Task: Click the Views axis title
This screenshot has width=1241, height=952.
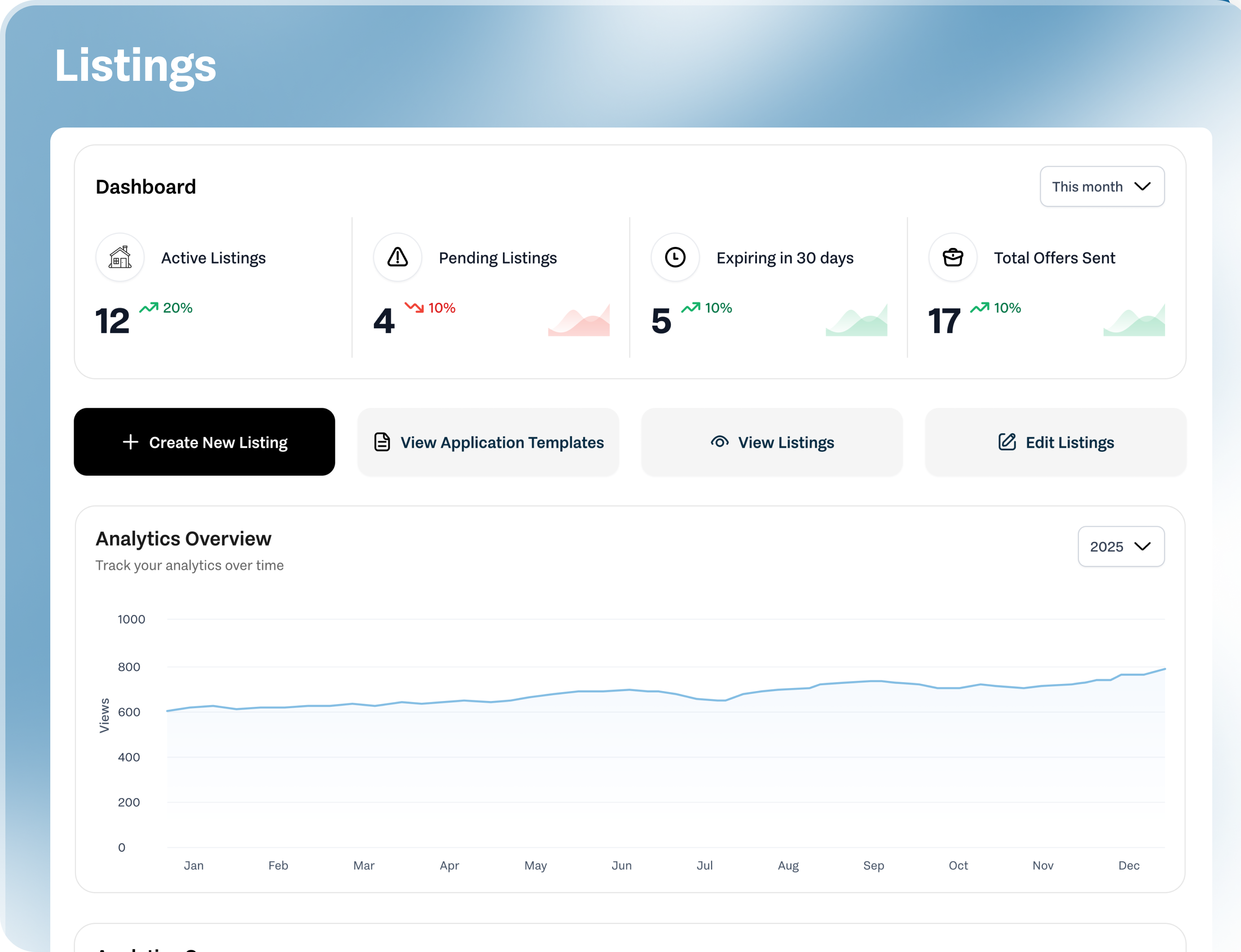Action: 104,716
